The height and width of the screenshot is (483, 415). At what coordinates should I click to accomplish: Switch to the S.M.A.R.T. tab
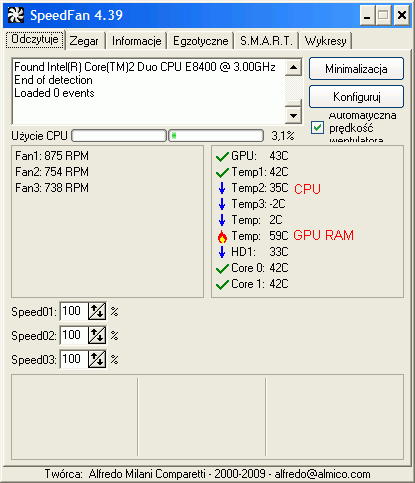[x=266, y=41]
